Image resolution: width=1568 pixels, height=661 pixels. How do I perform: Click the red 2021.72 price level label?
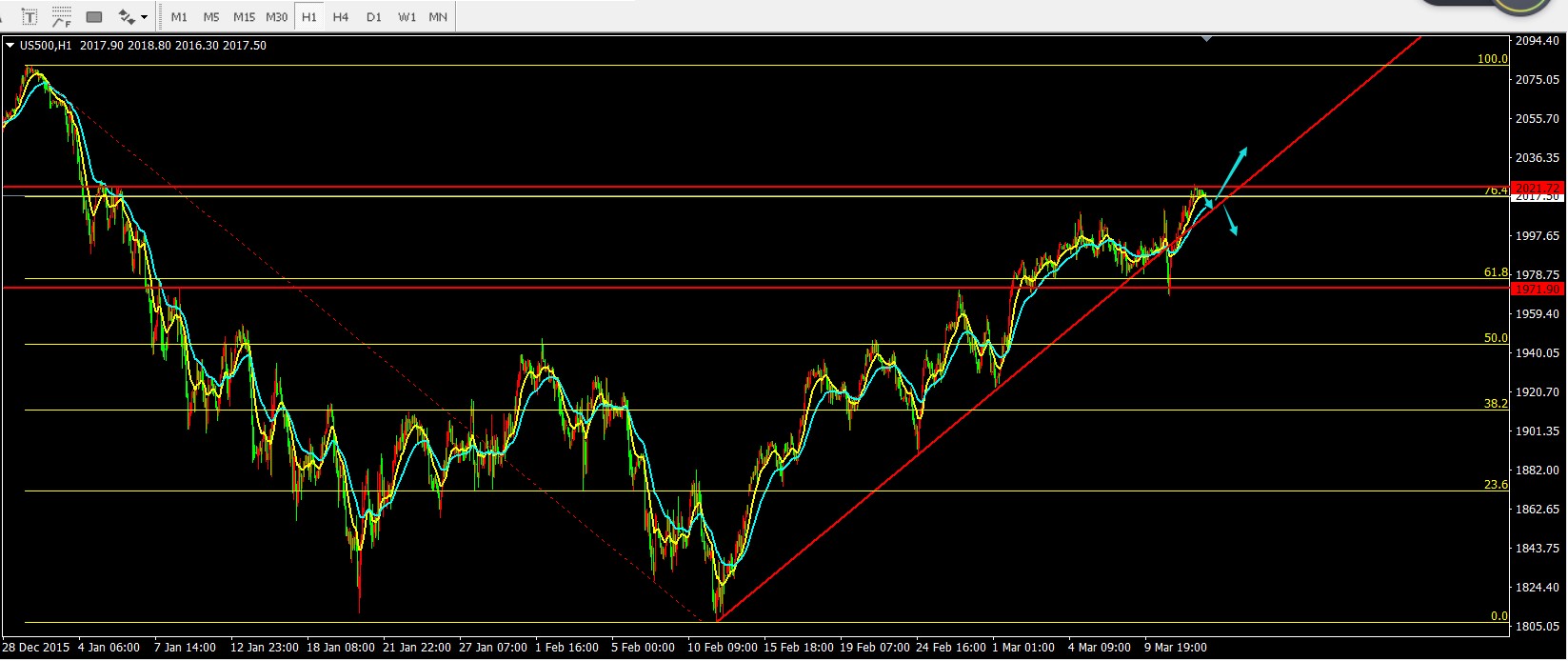point(1537,188)
